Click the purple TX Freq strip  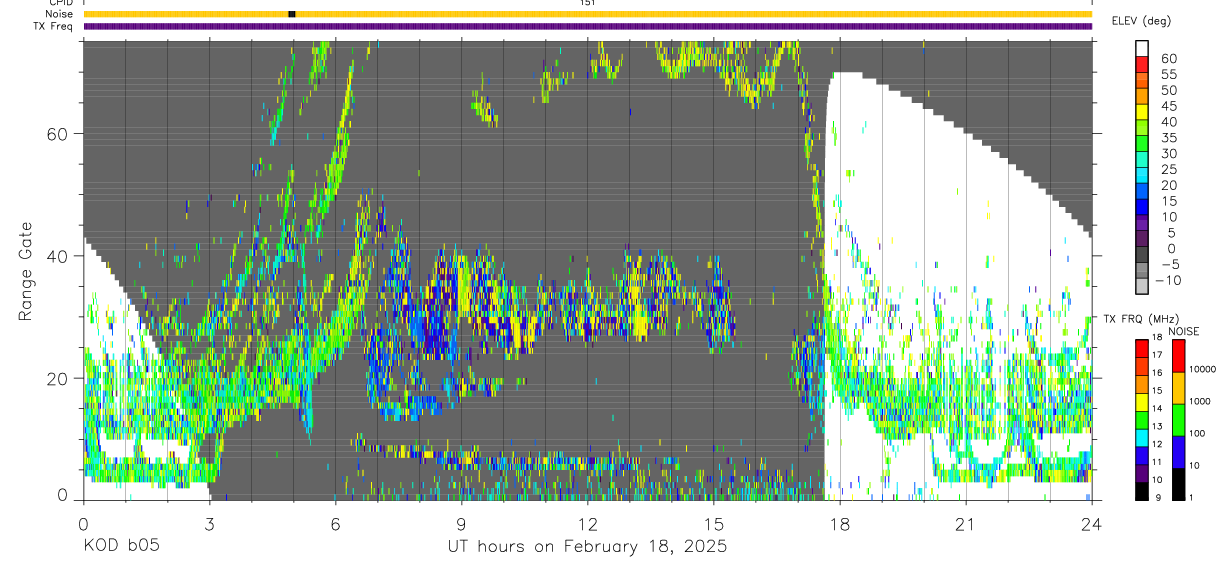588,26
